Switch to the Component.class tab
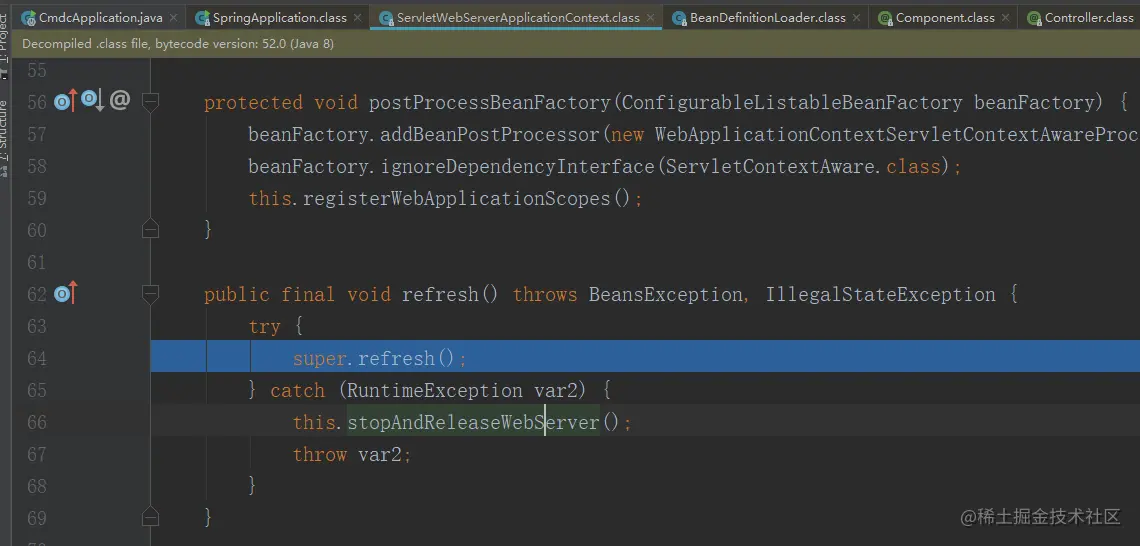Image resolution: width=1140 pixels, height=546 pixels. 943,17
